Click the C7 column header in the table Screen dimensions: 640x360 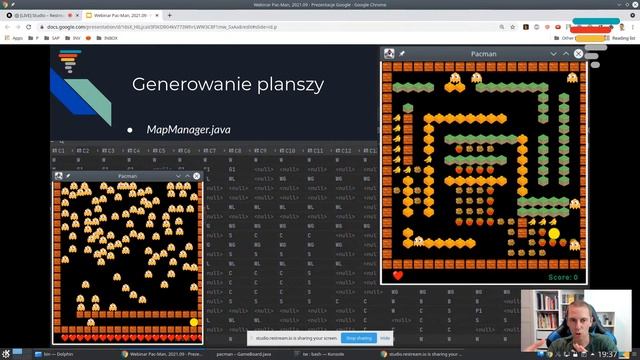coord(209,151)
